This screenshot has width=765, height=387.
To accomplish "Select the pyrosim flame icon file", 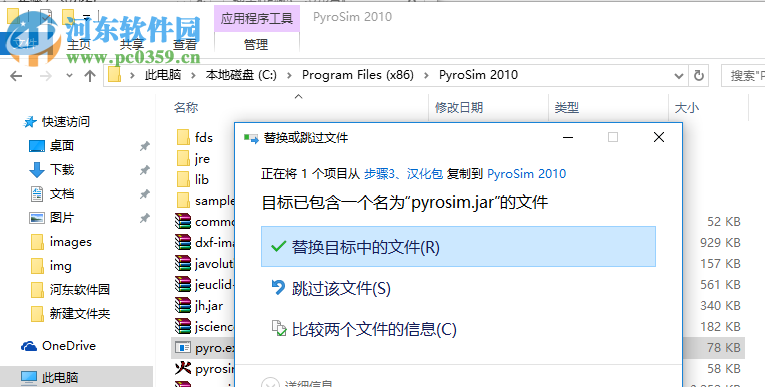I will point(183,368).
